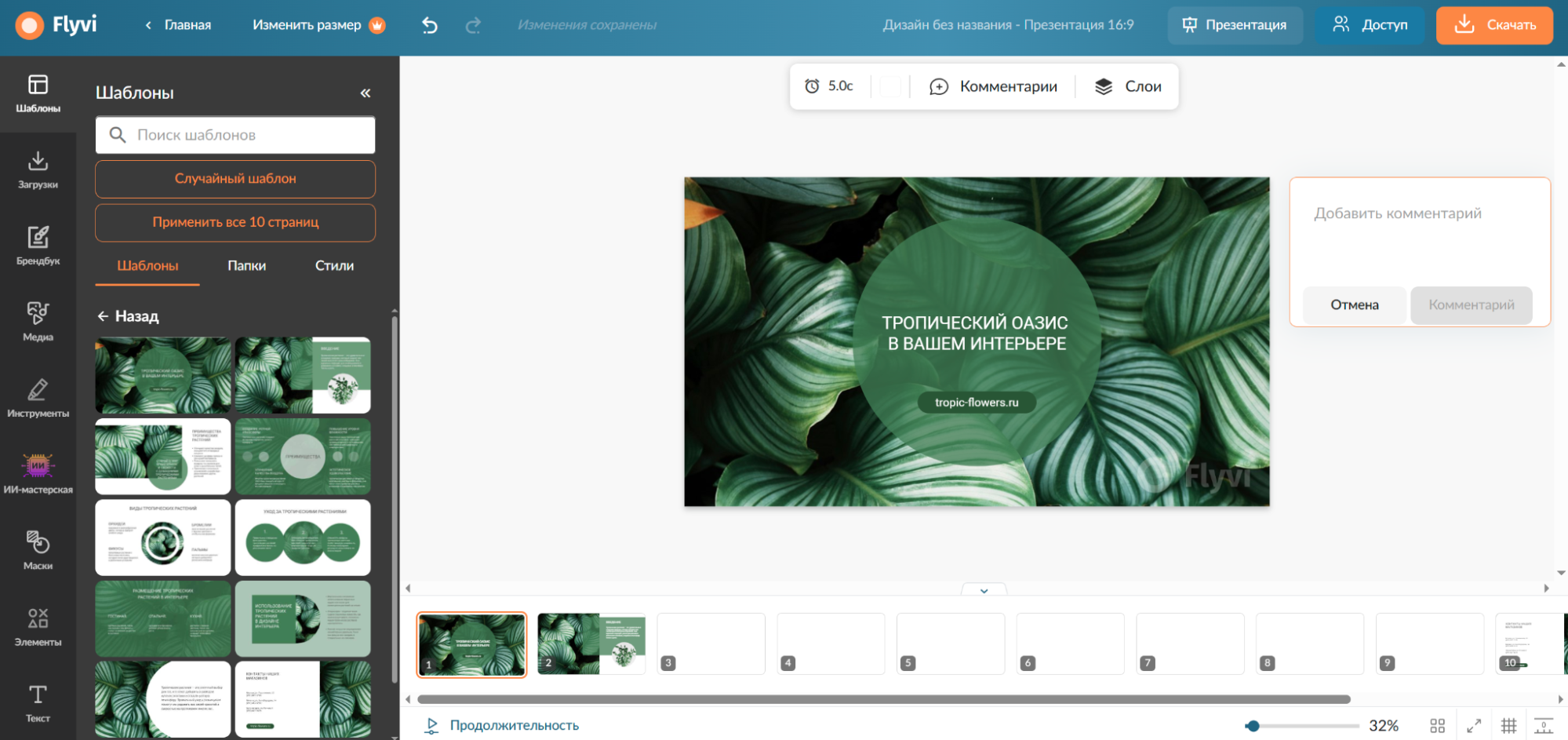Switch to the Папки tab

click(x=246, y=266)
